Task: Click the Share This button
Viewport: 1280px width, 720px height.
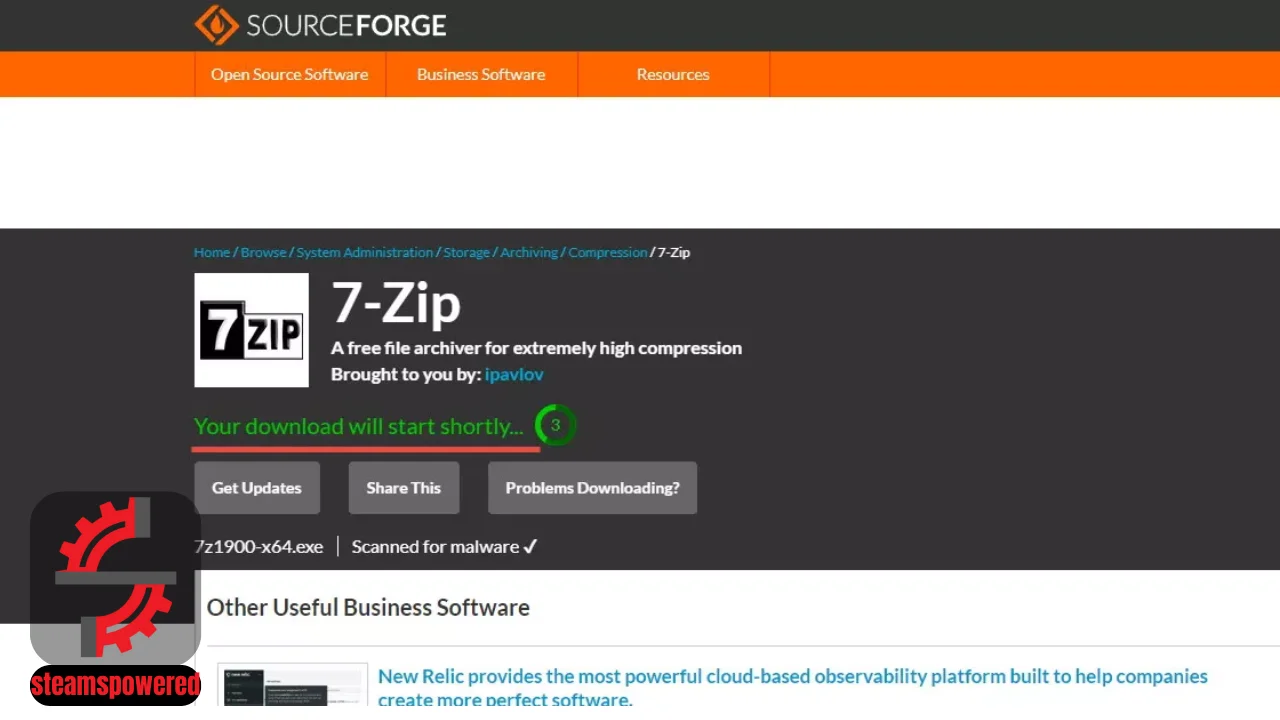Action: pyautogui.click(x=404, y=488)
